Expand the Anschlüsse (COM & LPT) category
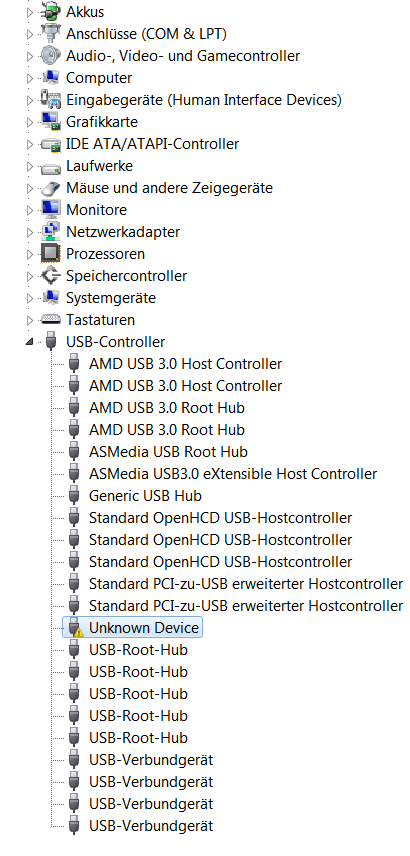This screenshot has width=410, height=856. pos(30,34)
